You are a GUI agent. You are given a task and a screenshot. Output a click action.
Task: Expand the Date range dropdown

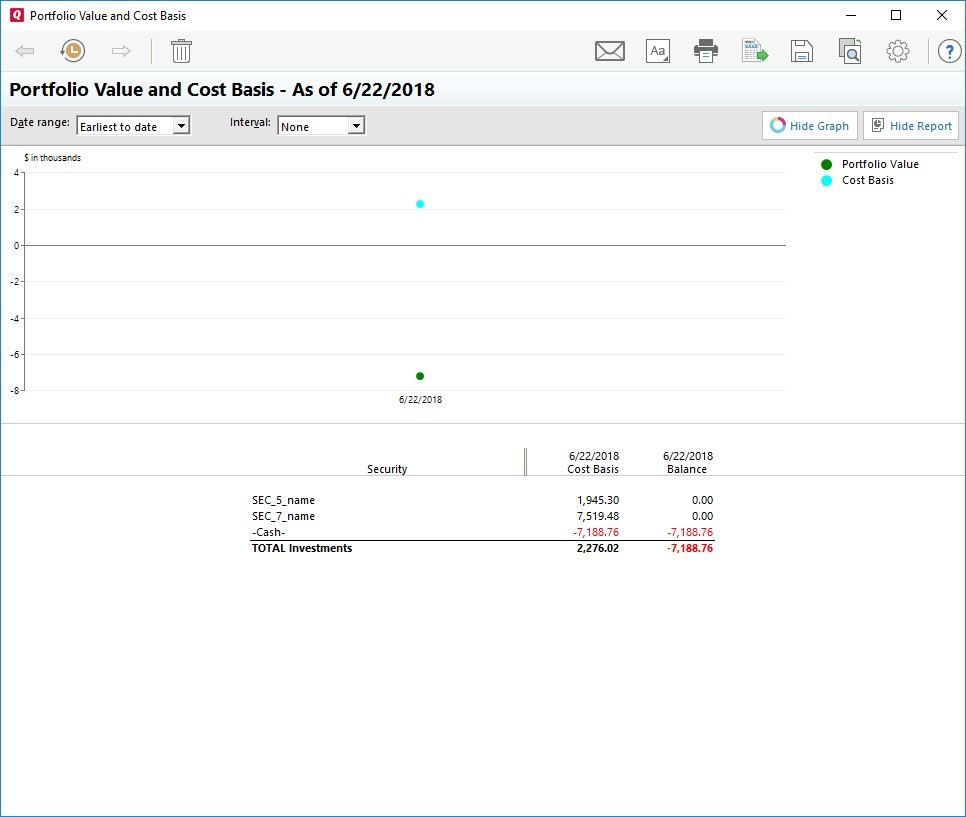pos(181,126)
